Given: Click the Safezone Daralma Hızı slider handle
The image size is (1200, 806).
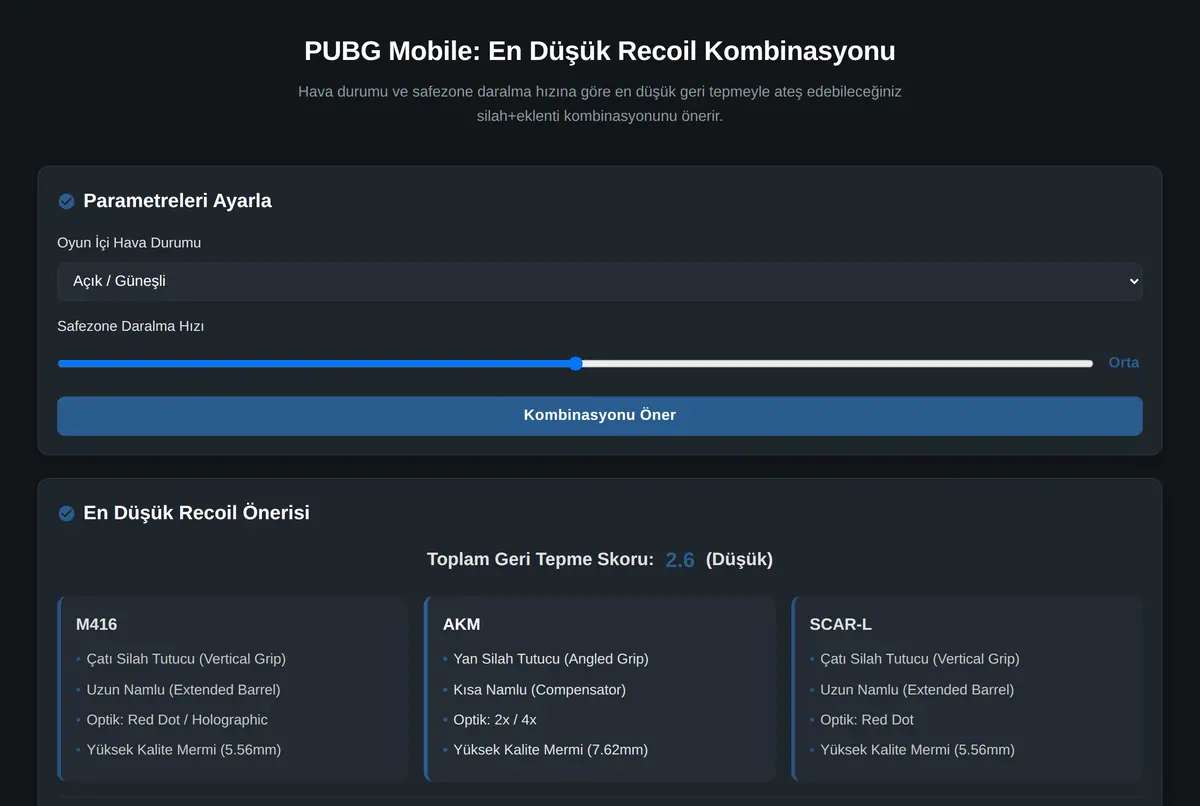Looking at the screenshot, I should (576, 363).
